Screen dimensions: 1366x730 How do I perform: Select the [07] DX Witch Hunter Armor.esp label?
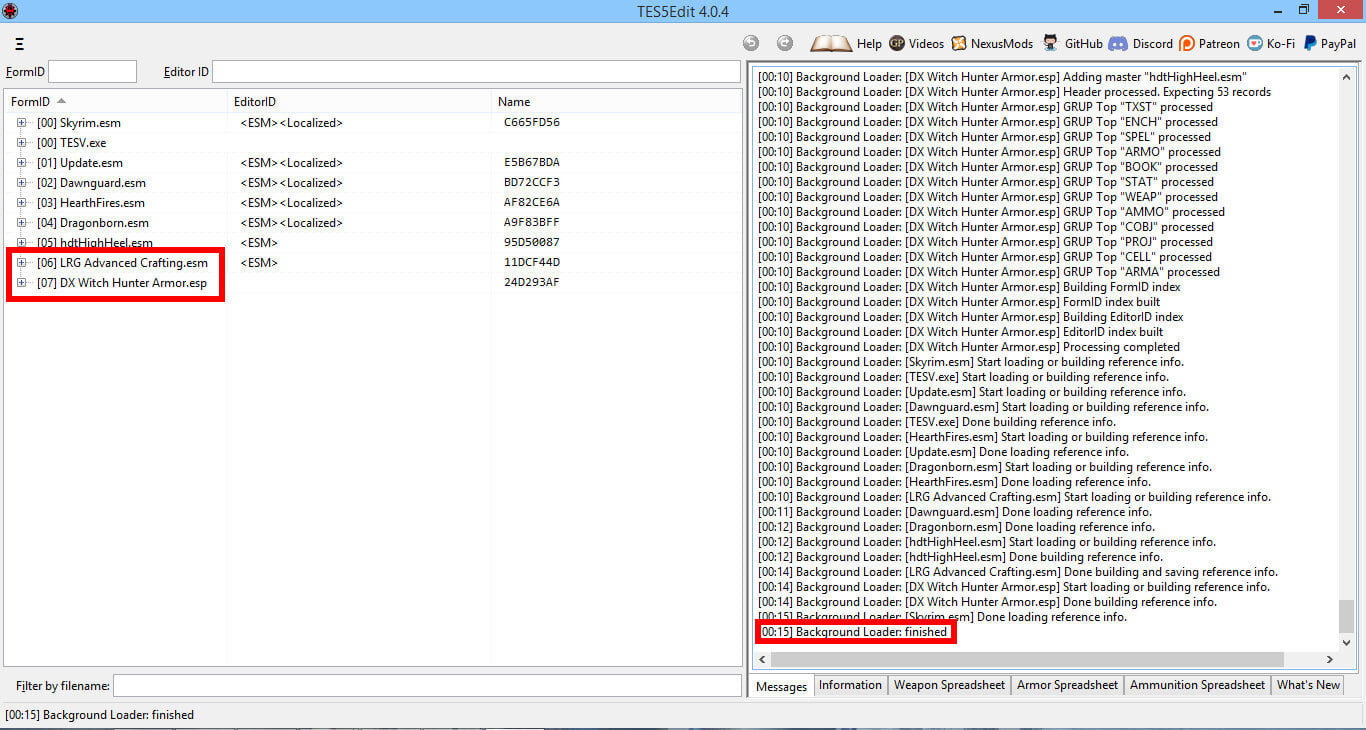(122, 283)
